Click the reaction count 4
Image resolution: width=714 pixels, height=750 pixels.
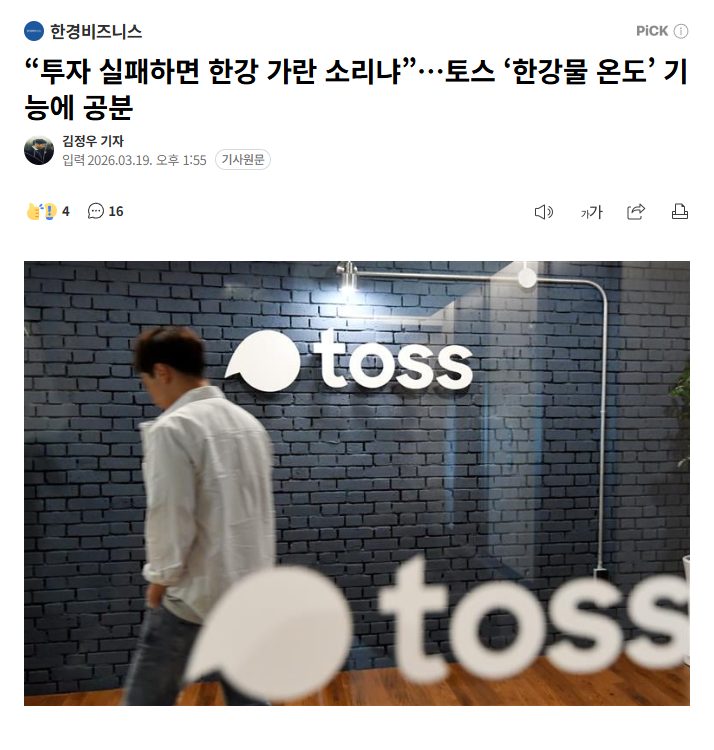point(66,211)
